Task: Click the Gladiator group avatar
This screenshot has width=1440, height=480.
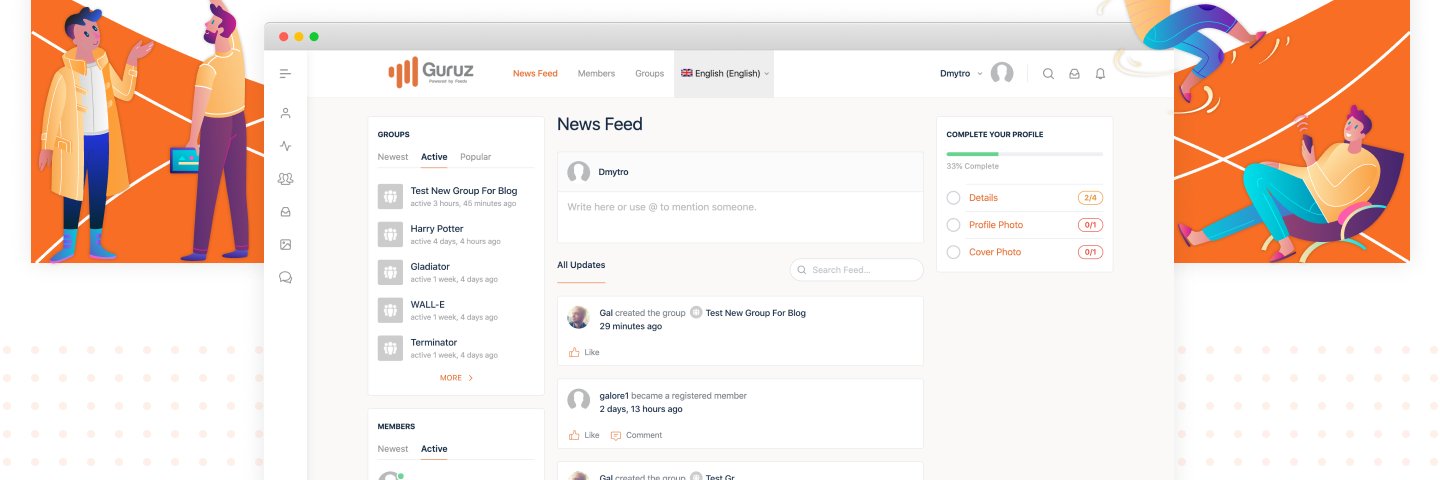Action: (x=390, y=272)
